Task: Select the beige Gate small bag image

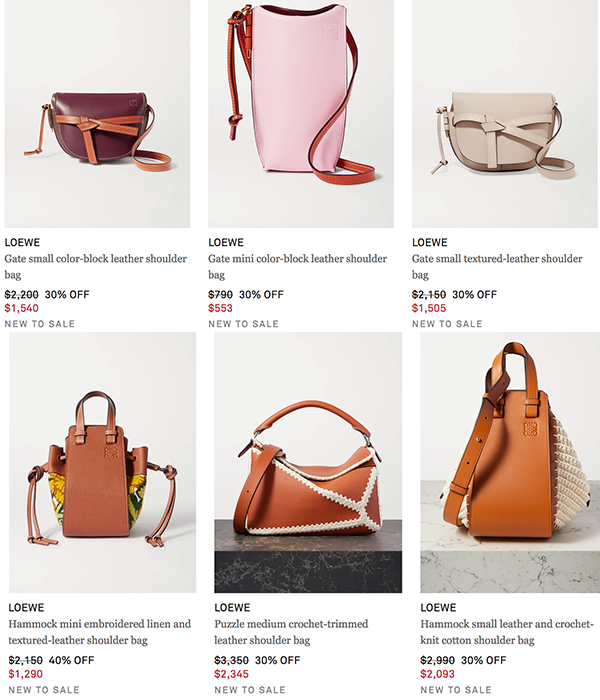Action: coord(504,114)
